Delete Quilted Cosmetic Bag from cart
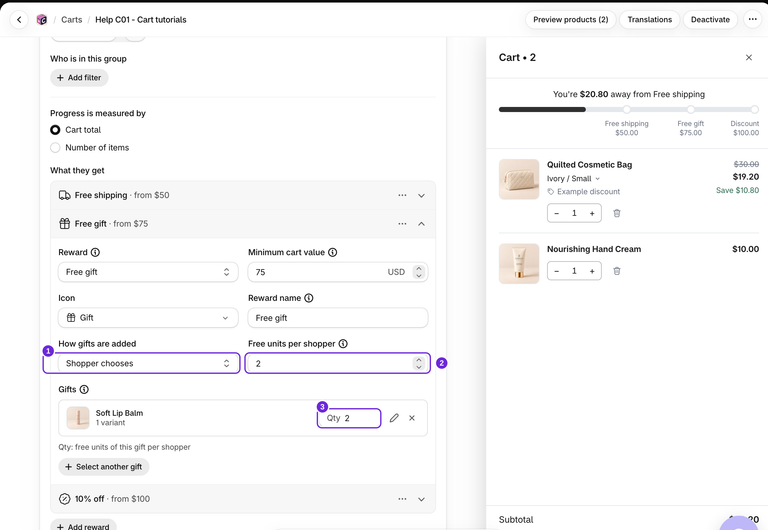Screen dimensions: 768x530 617,214
